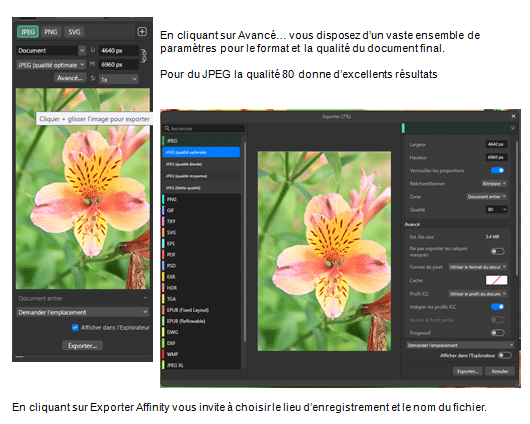Image resolution: width=530 pixels, height=424 pixels.
Task: Check Afficher dans l'Explorateur checkbox
Action: [75, 327]
